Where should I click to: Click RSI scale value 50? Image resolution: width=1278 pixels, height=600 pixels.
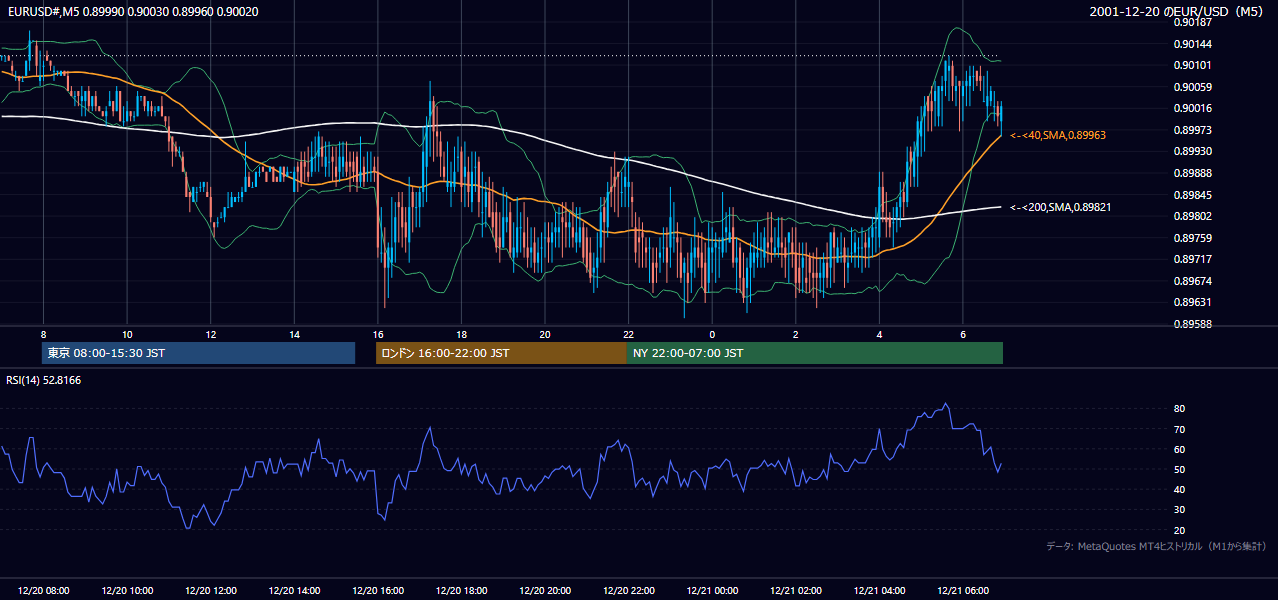[1180, 469]
